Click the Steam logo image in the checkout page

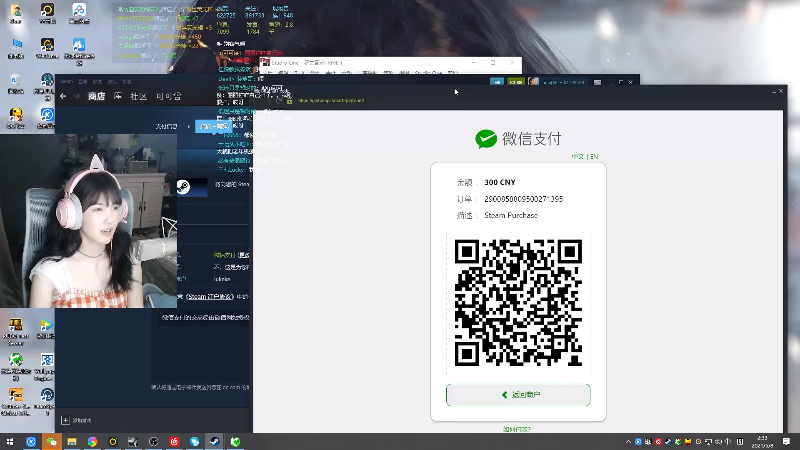click(x=192, y=187)
